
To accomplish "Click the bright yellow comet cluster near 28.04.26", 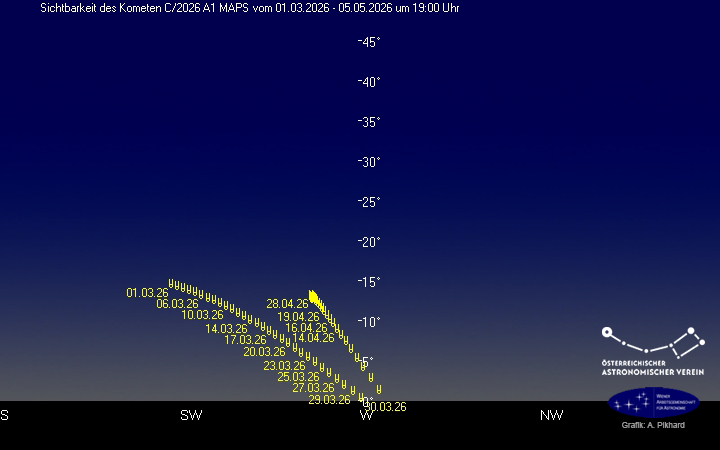I will (316, 298).
